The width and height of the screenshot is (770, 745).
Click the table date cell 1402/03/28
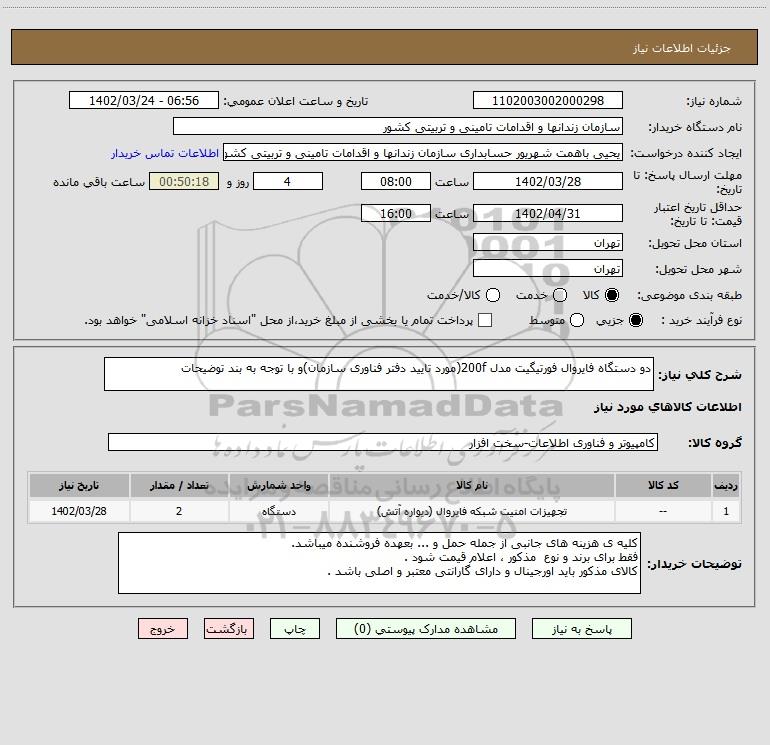[79, 511]
